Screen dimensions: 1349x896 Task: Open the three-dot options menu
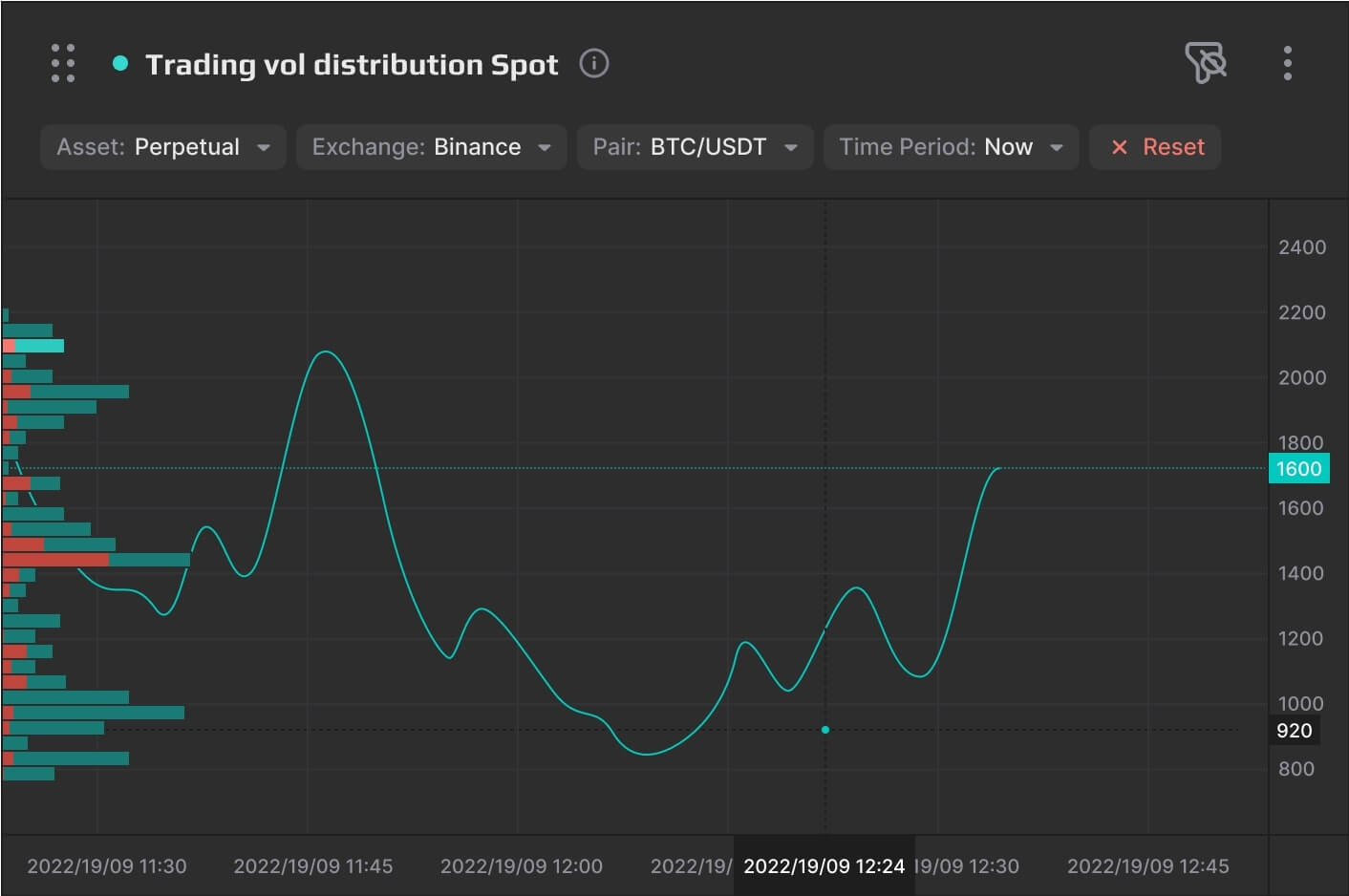(1287, 63)
